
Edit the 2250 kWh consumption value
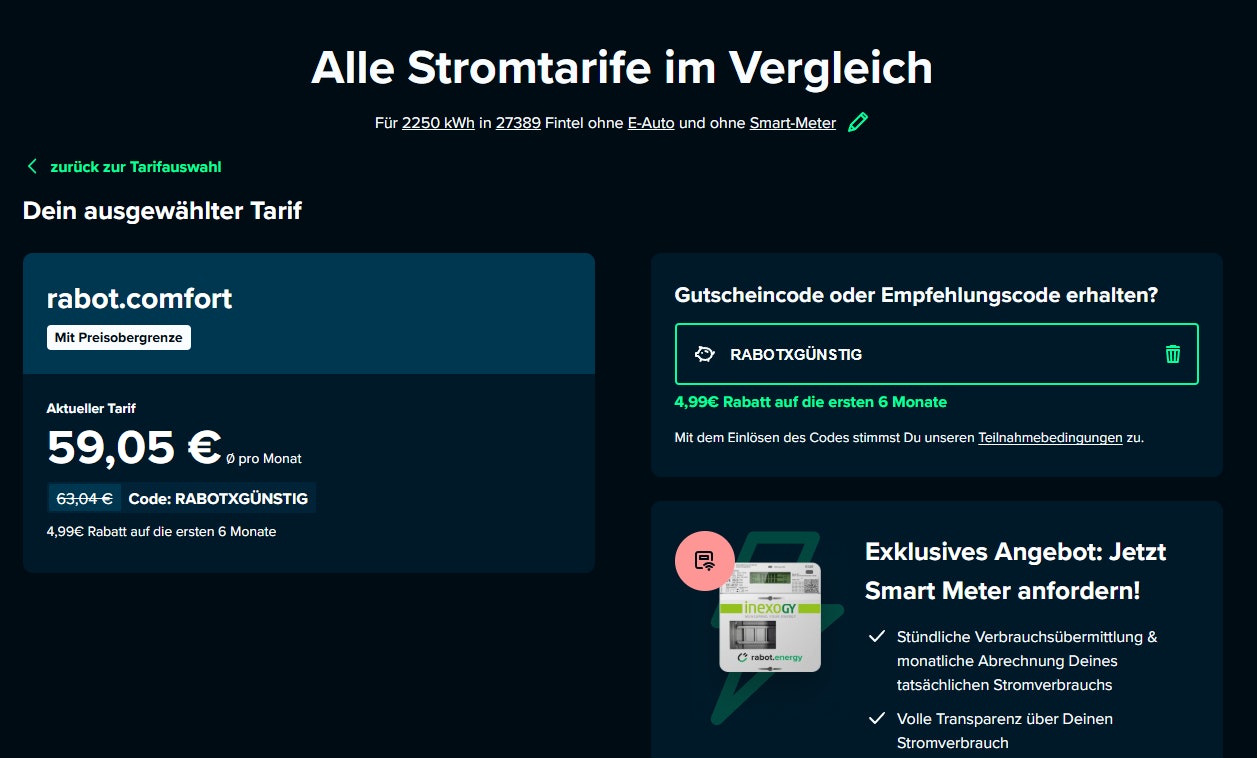(x=438, y=123)
